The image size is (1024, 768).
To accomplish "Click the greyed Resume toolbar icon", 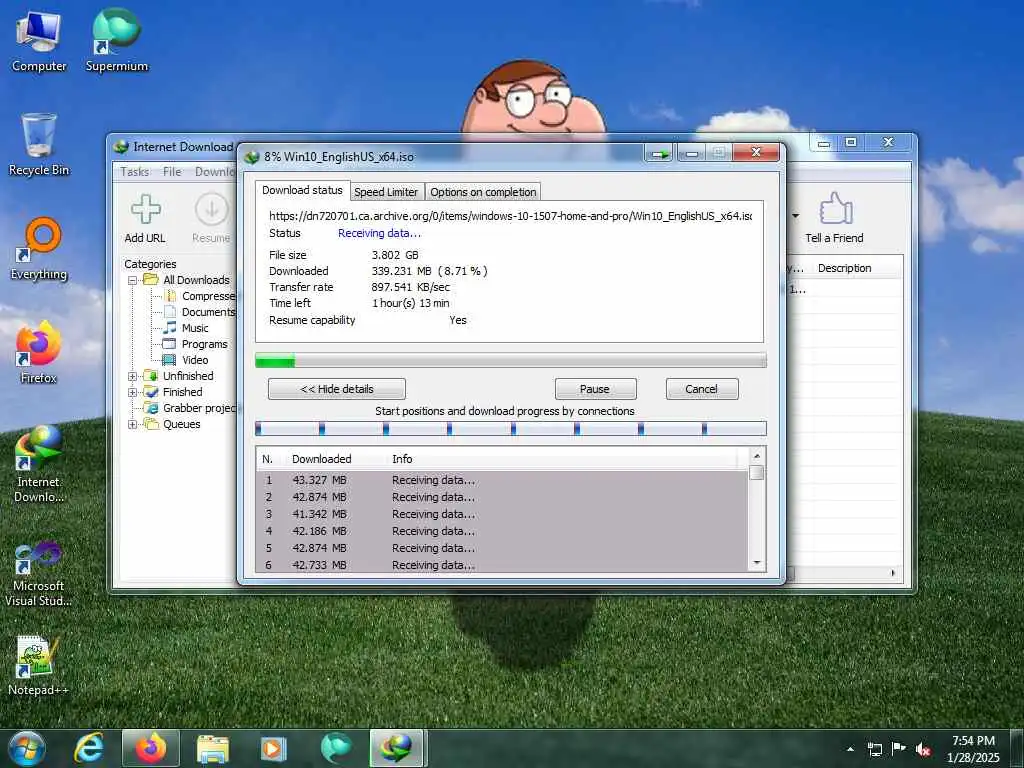I will 212,210.
